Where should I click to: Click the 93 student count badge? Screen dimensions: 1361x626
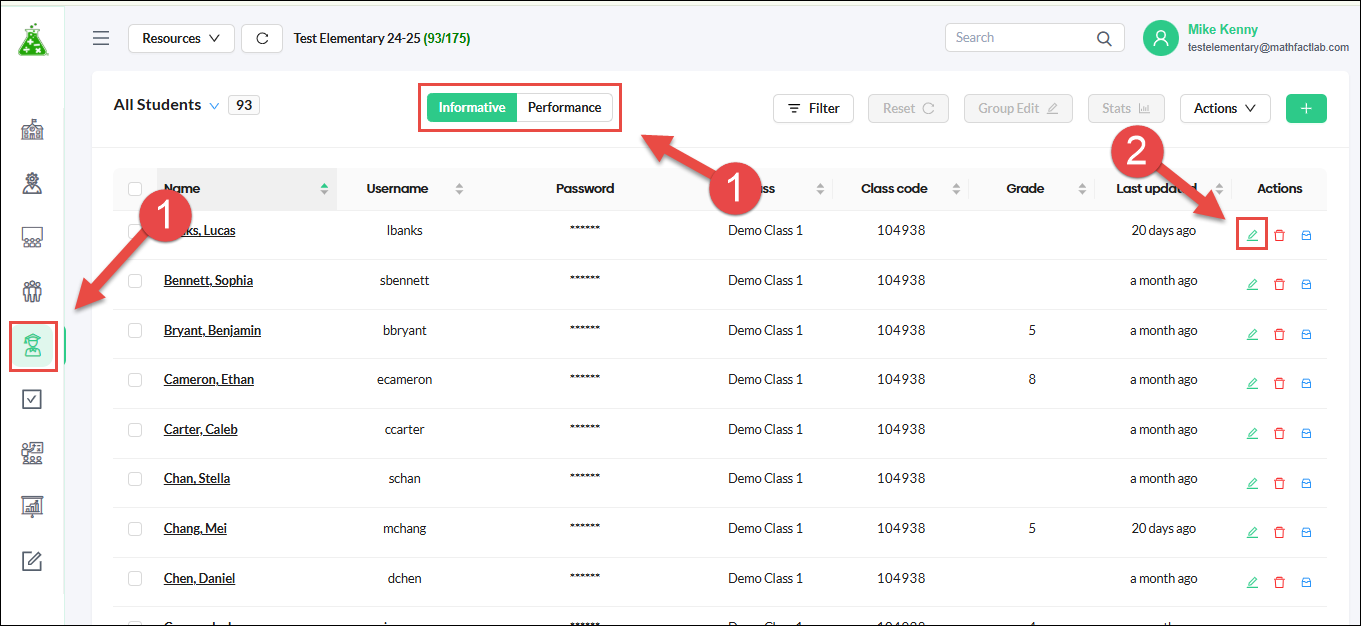point(244,105)
